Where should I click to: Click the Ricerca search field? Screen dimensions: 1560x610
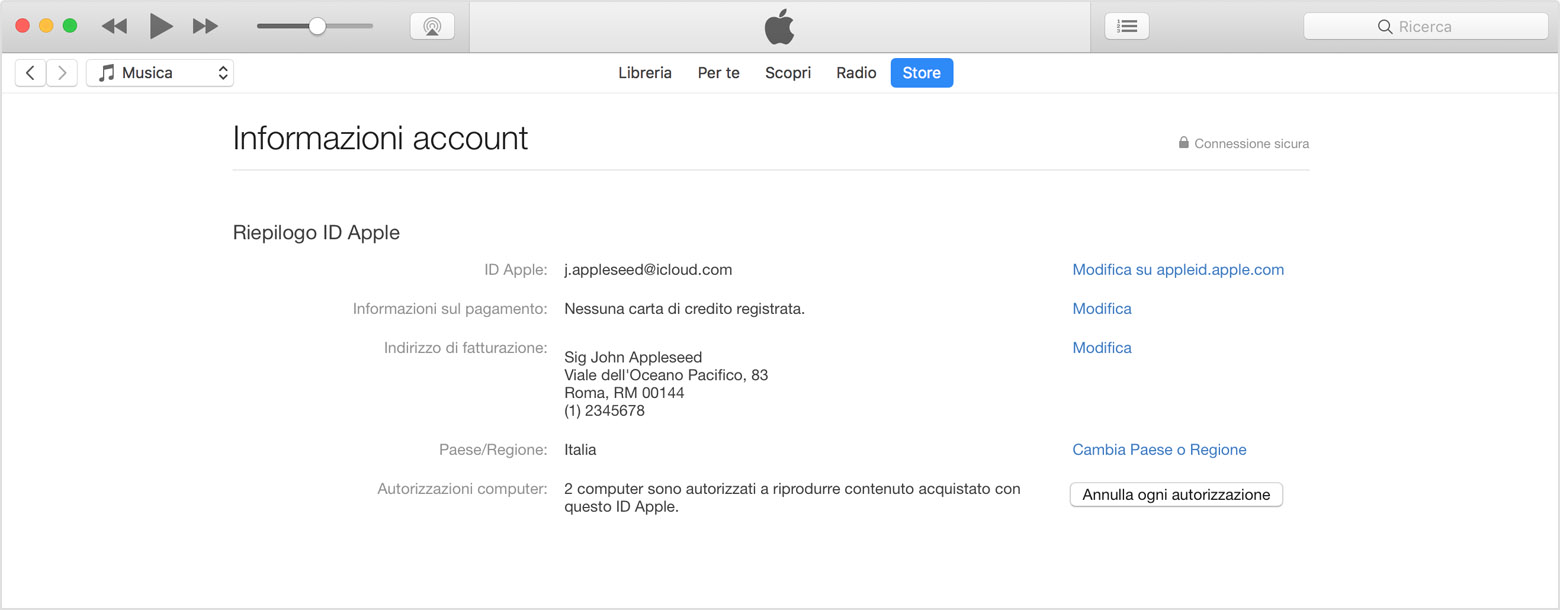[1425, 27]
